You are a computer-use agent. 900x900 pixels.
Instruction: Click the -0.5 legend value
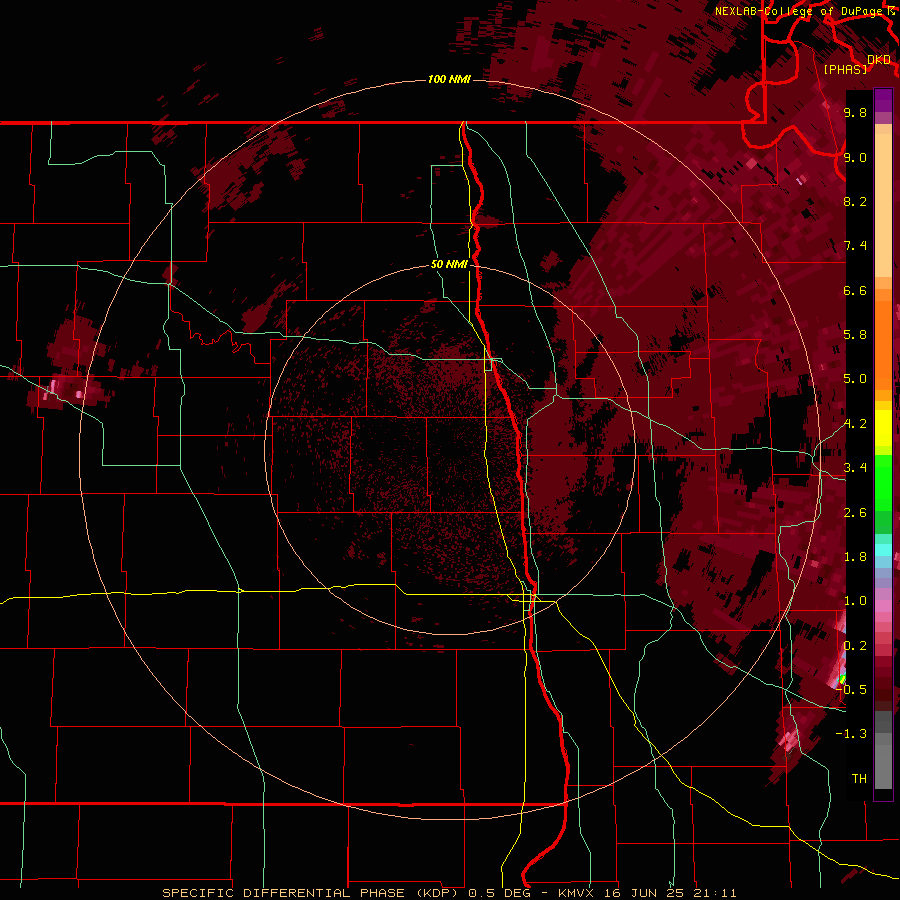coord(852,690)
